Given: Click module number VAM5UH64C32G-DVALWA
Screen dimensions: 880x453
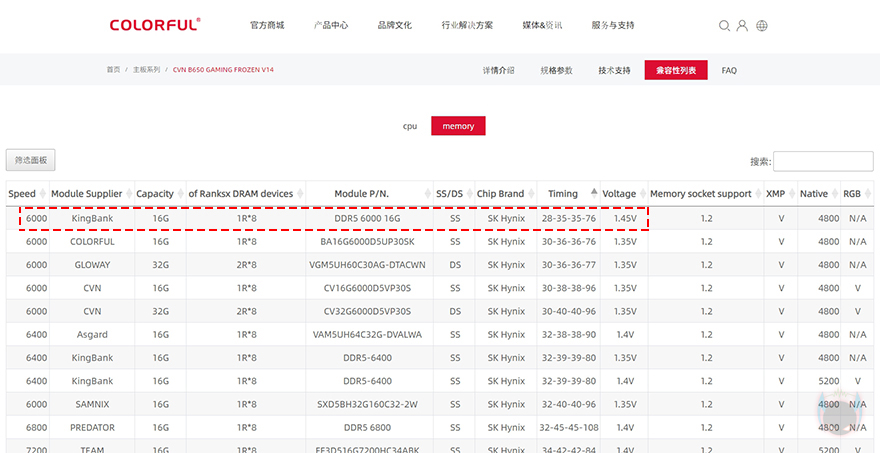Looking at the screenshot, I should [369, 335].
